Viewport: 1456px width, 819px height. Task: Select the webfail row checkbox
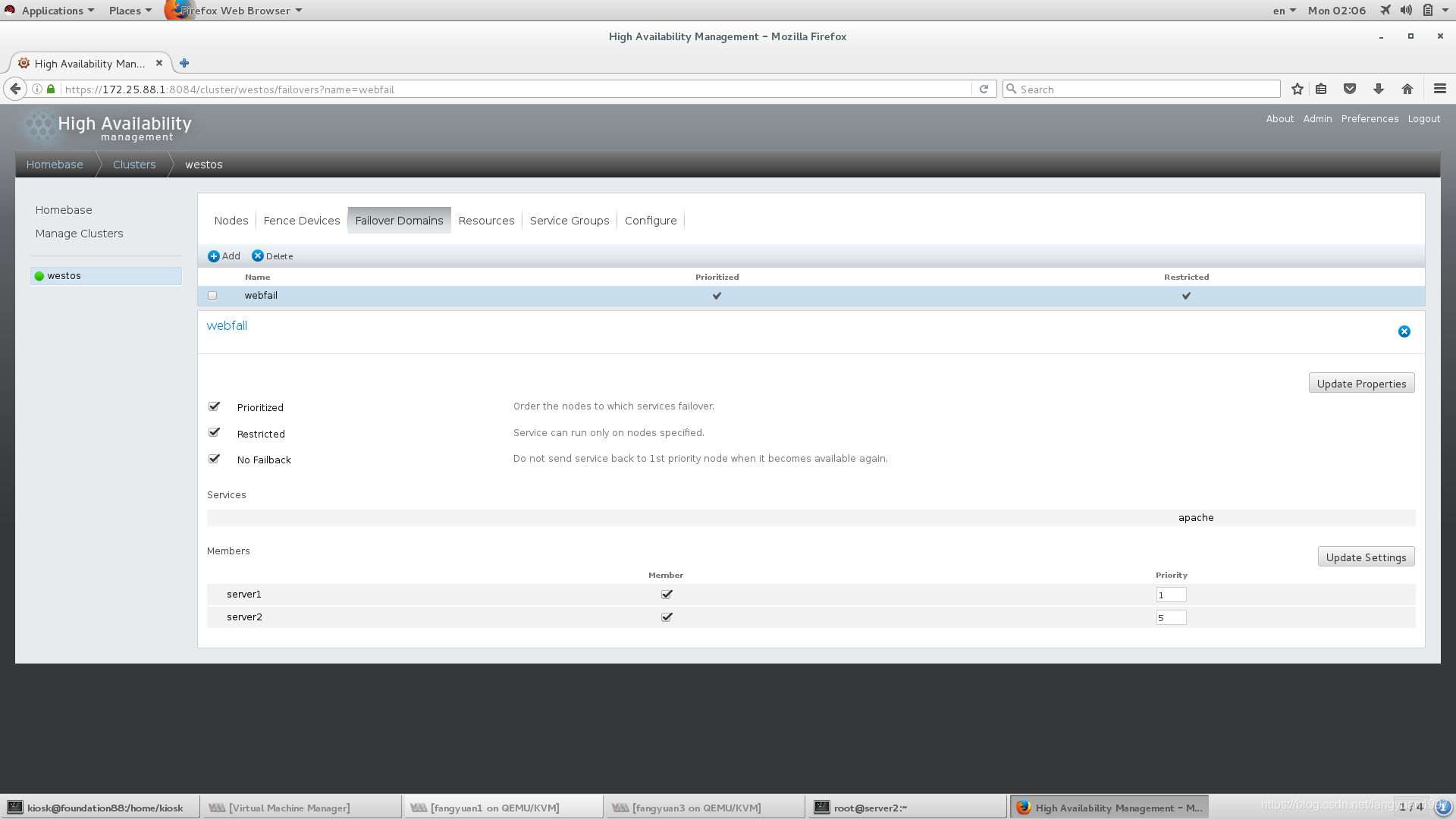(x=212, y=296)
